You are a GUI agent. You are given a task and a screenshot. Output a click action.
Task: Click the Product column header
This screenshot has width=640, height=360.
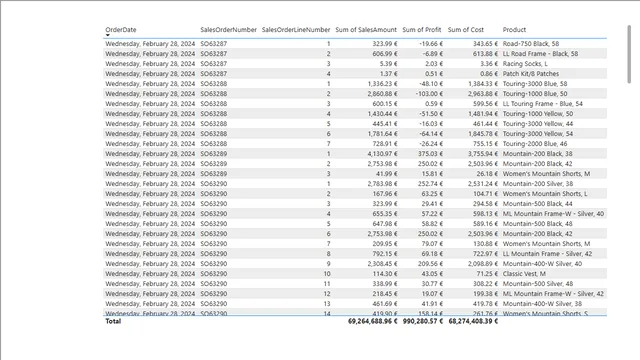coord(514,30)
